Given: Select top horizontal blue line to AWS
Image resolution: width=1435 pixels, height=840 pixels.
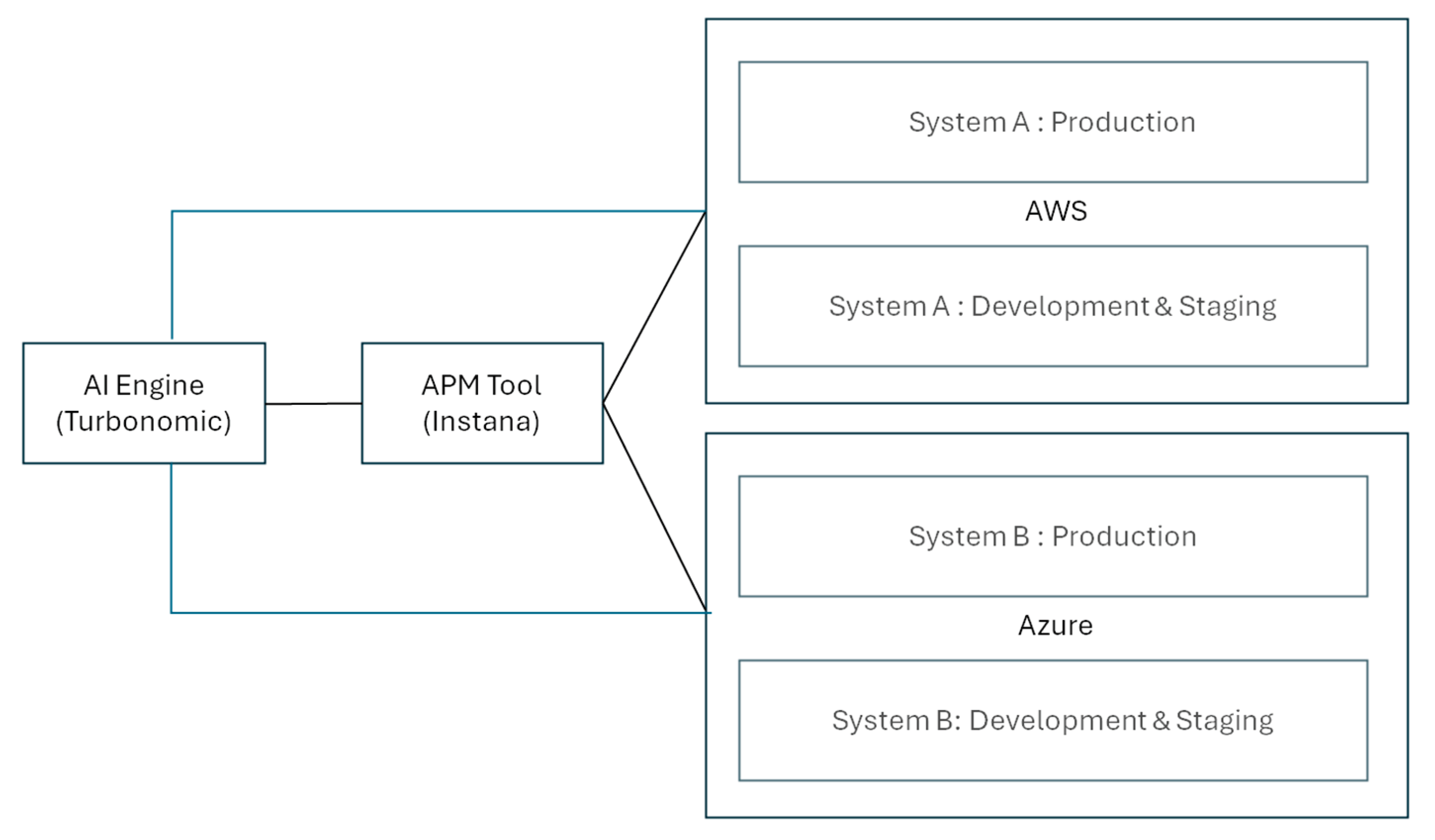Looking at the screenshot, I should click(x=439, y=211).
